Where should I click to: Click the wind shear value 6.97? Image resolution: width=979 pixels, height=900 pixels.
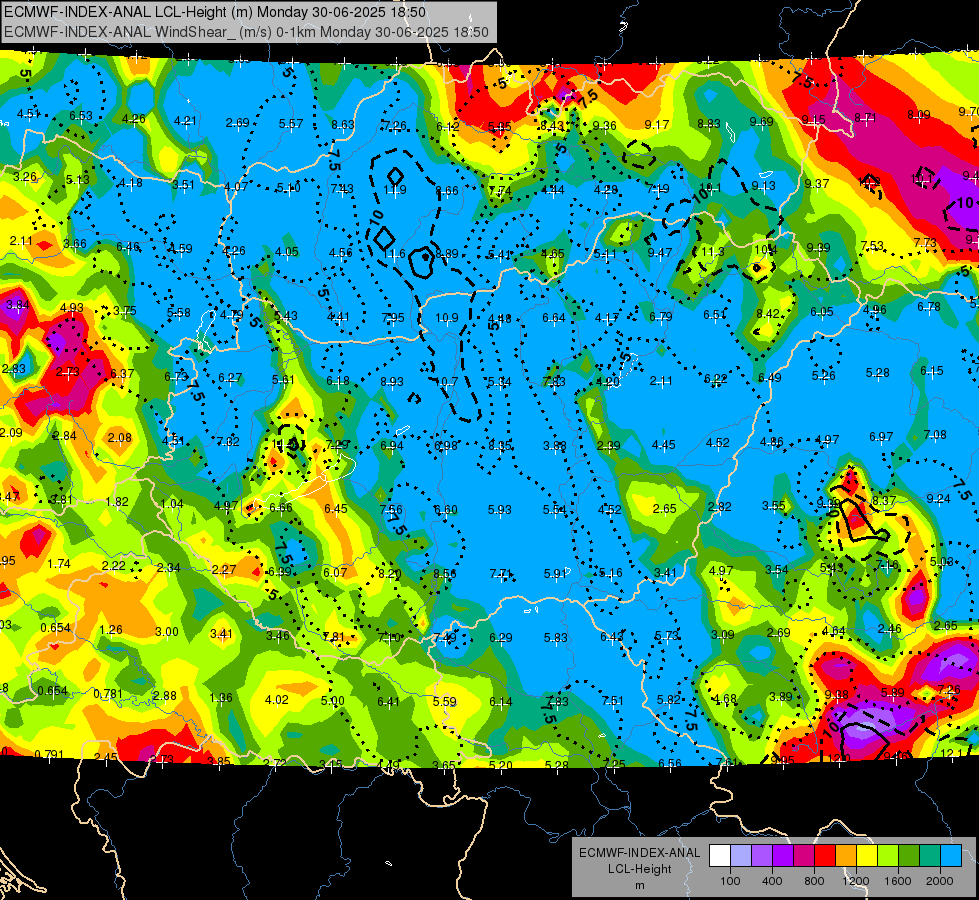coord(881,437)
